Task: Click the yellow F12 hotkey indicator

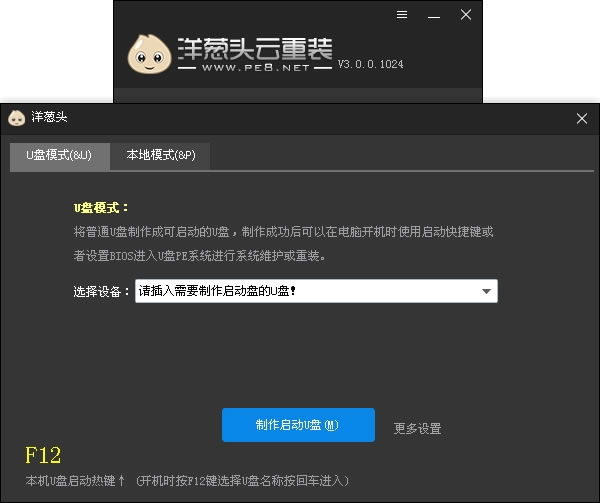Action: [43, 456]
